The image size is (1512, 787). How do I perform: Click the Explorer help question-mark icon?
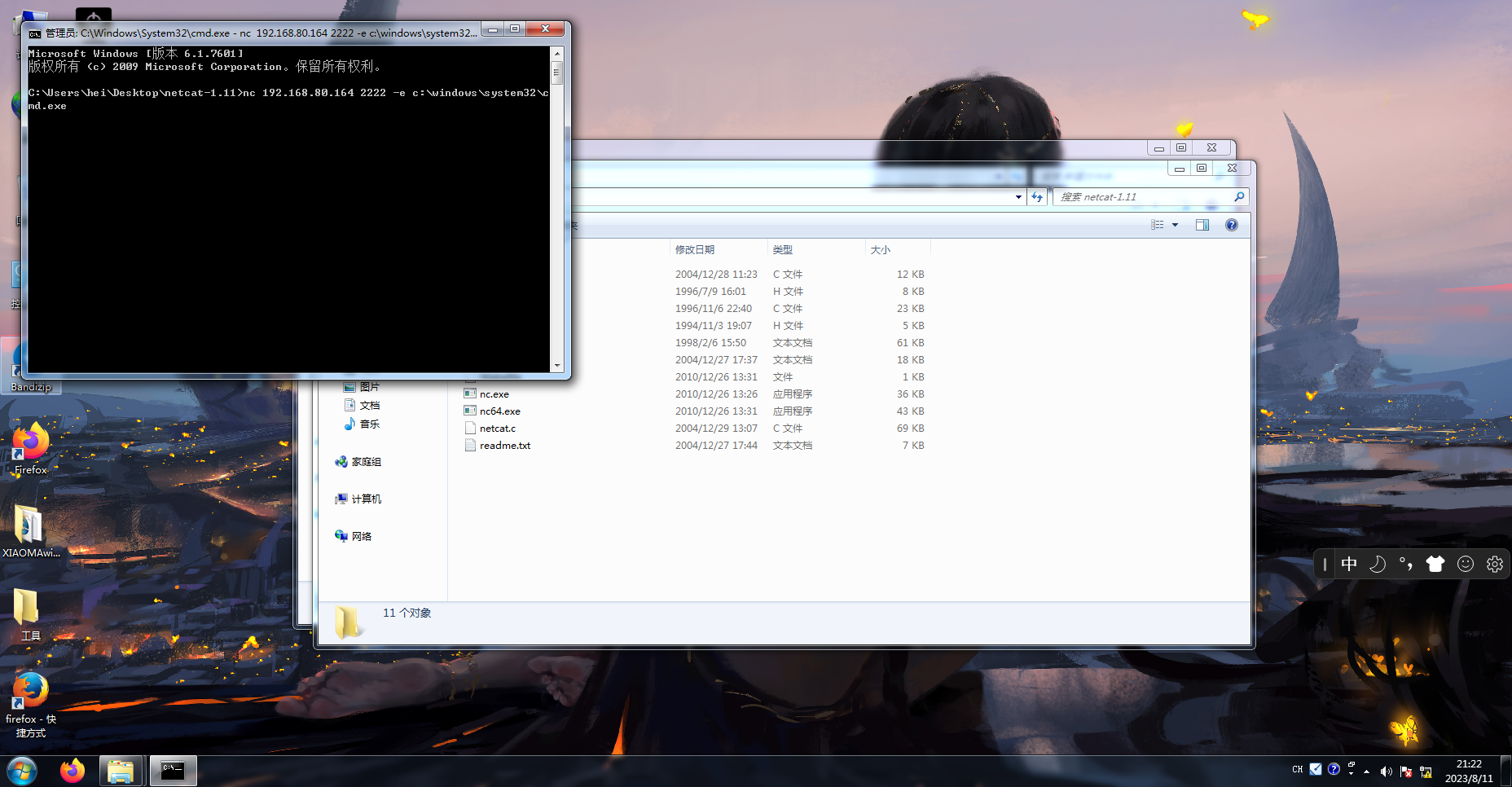pyautogui.click(x=1231, y=225)
